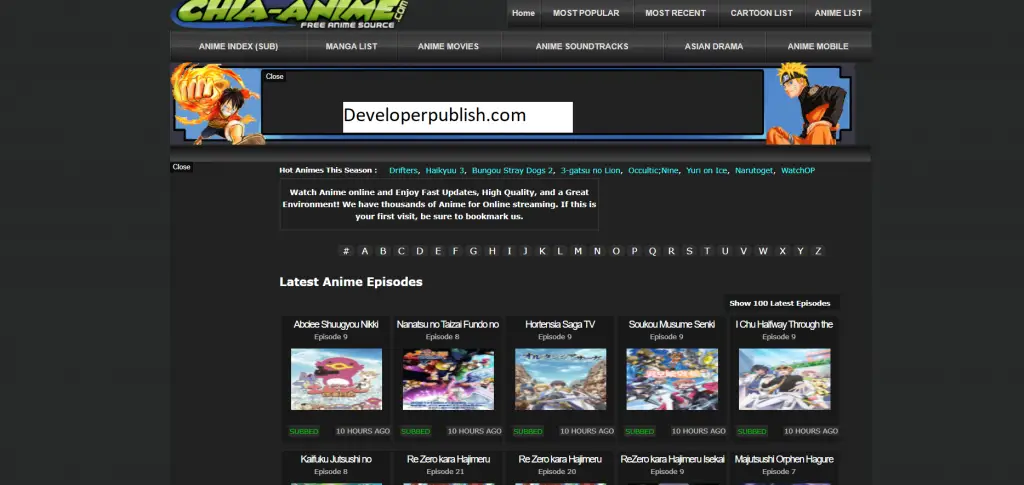Click Show 100 Latest Episodes button
The image size is (1024, 485).
point(780,303)
